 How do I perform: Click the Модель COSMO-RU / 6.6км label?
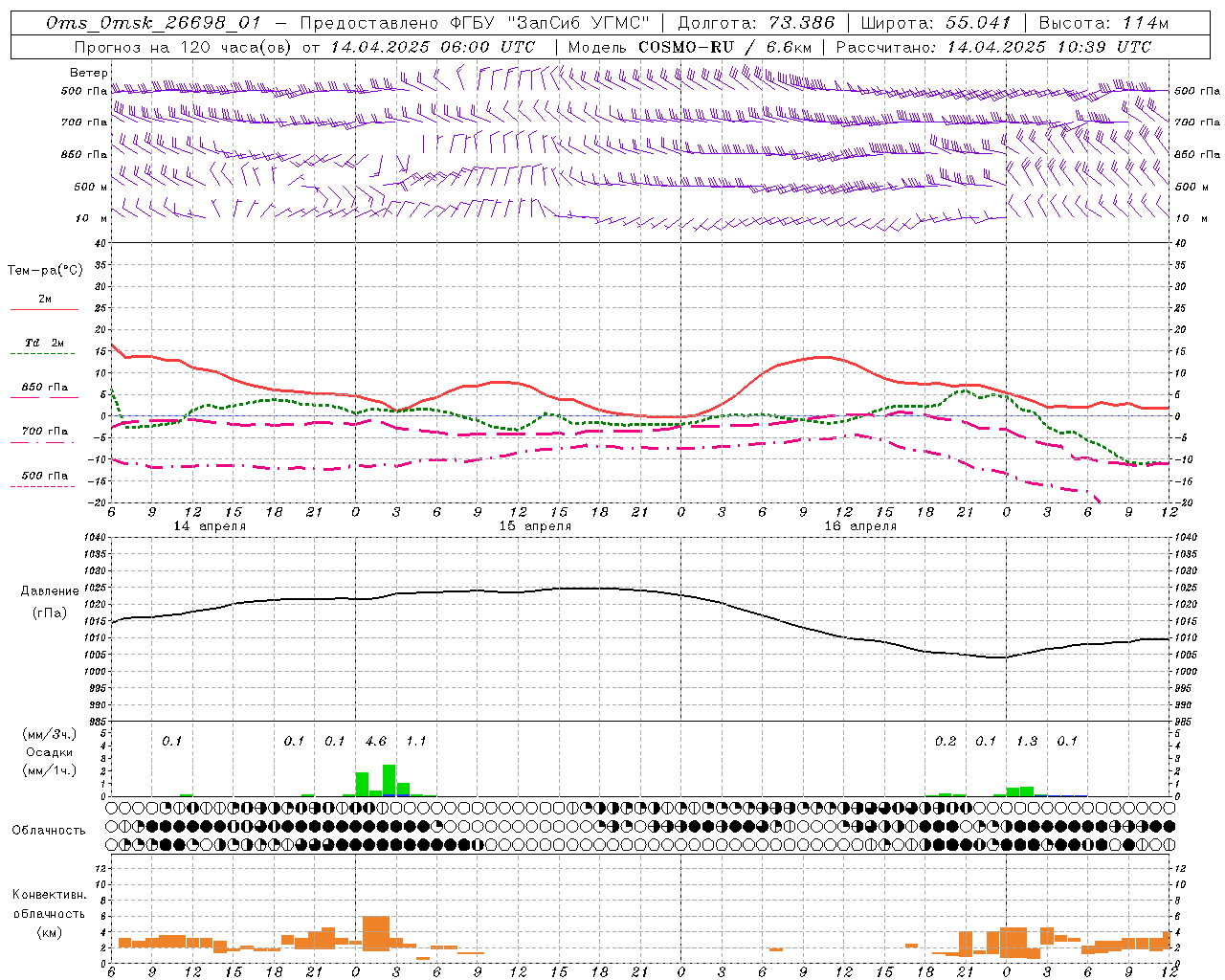pyautogui.click(x=690, y=47)
